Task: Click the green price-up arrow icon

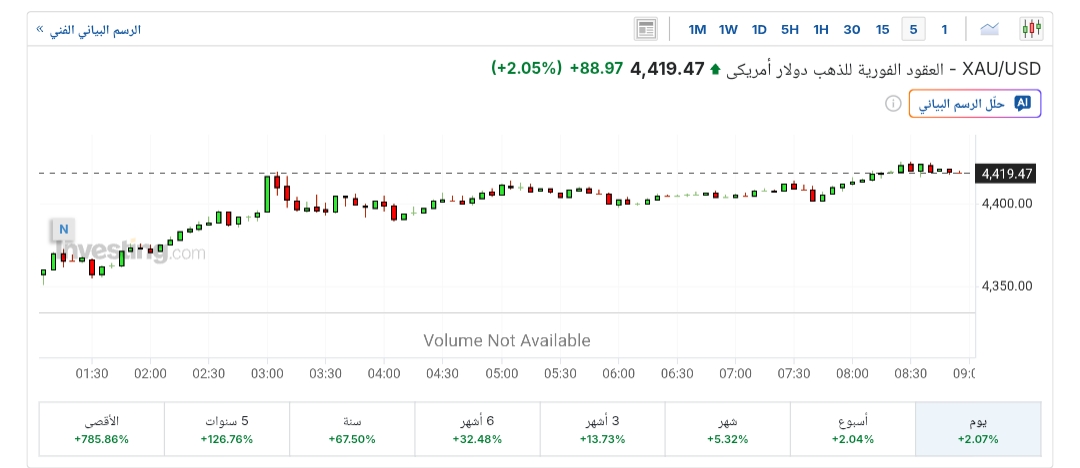Action: pyautogui.click(x=714, y=70)
